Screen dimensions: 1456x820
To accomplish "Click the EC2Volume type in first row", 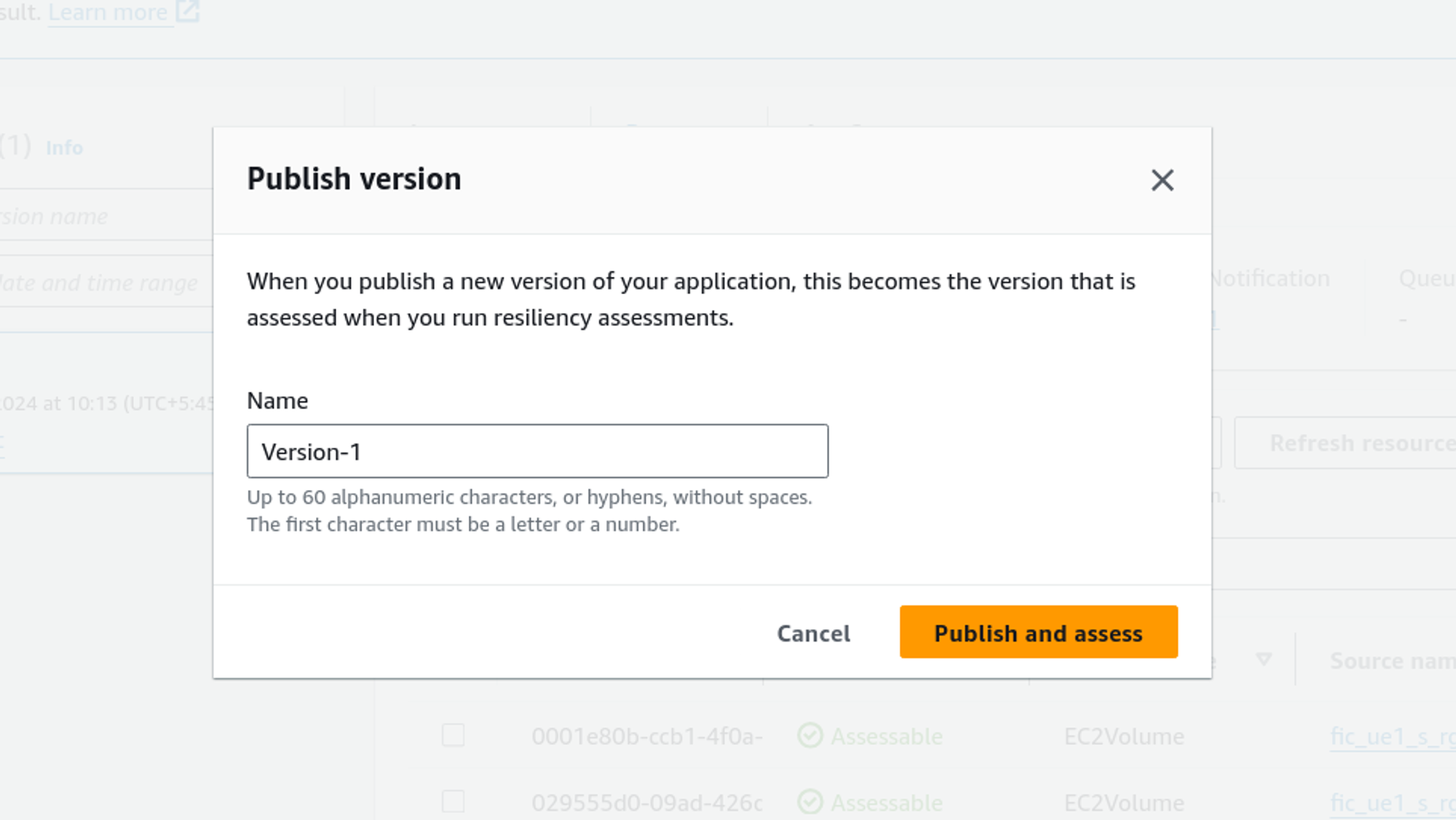I will 1123,736.
